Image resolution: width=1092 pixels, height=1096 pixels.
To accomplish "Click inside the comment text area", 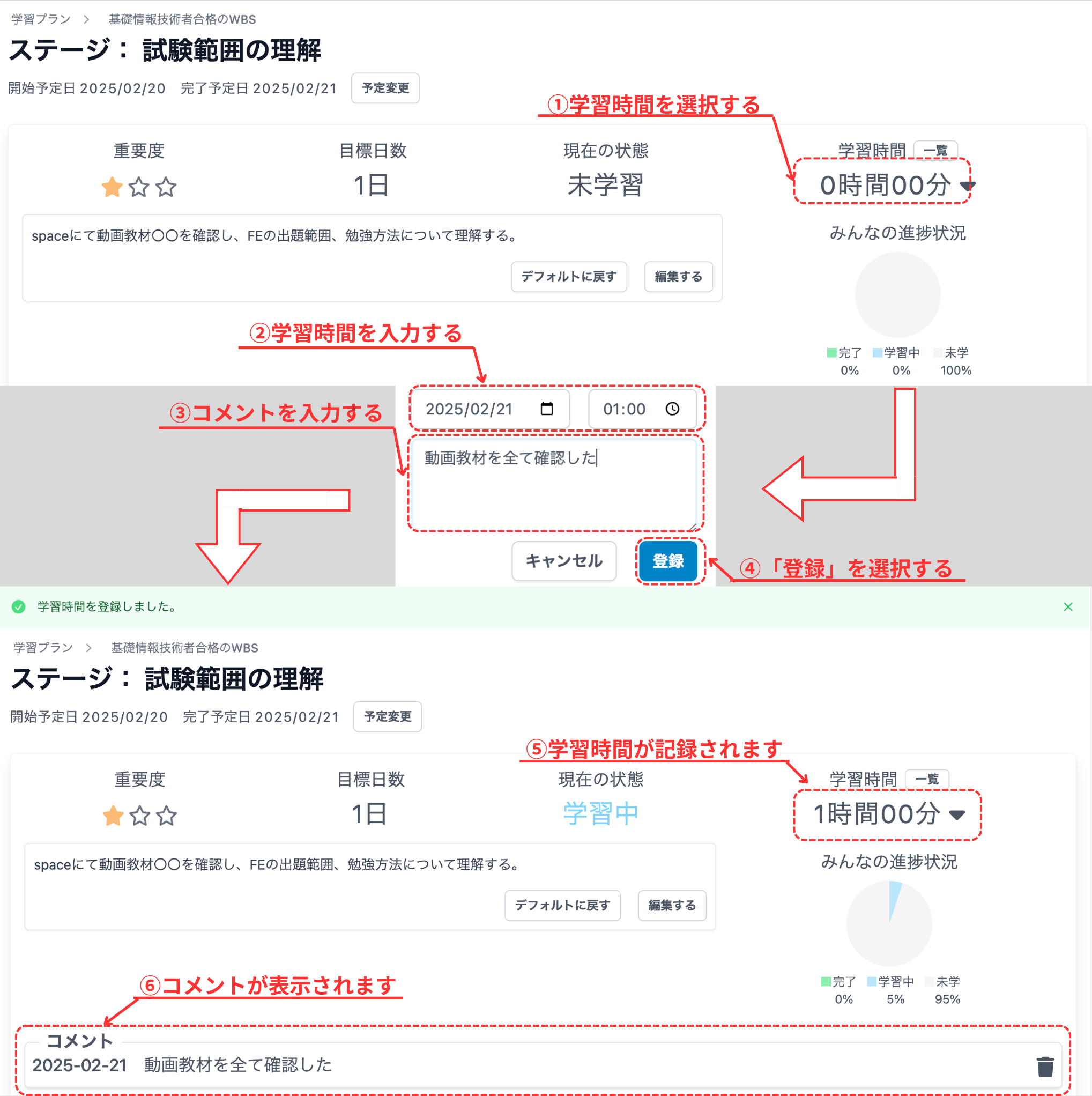I will click(x=556, y=482).
